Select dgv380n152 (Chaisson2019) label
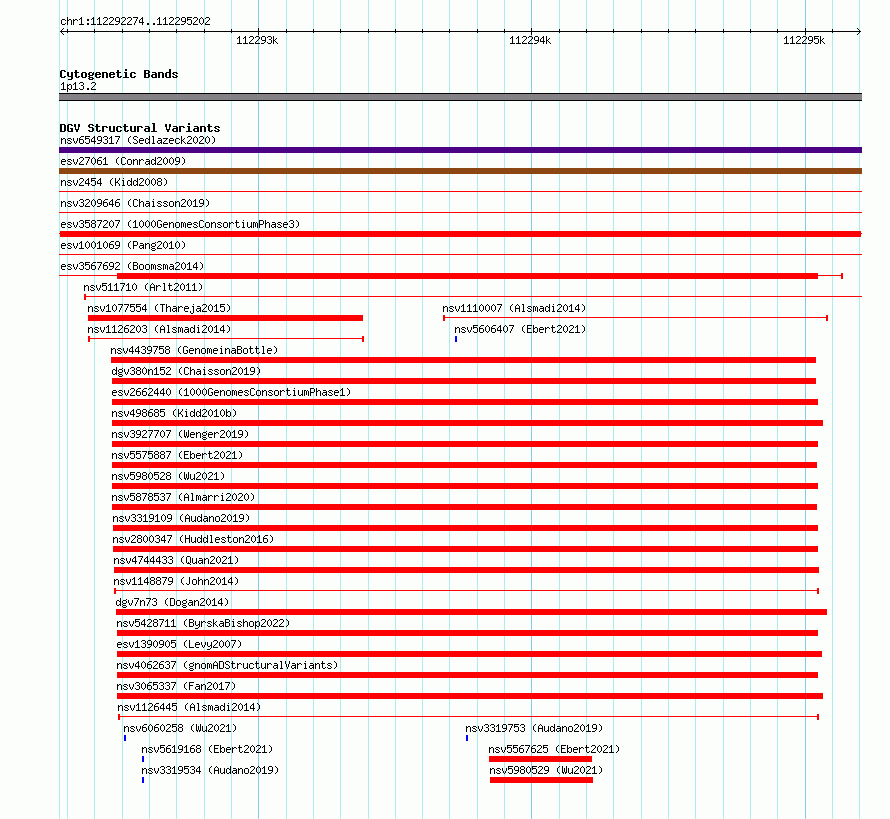The width and height of the screenshot is (890, 819). pos(186,371)
